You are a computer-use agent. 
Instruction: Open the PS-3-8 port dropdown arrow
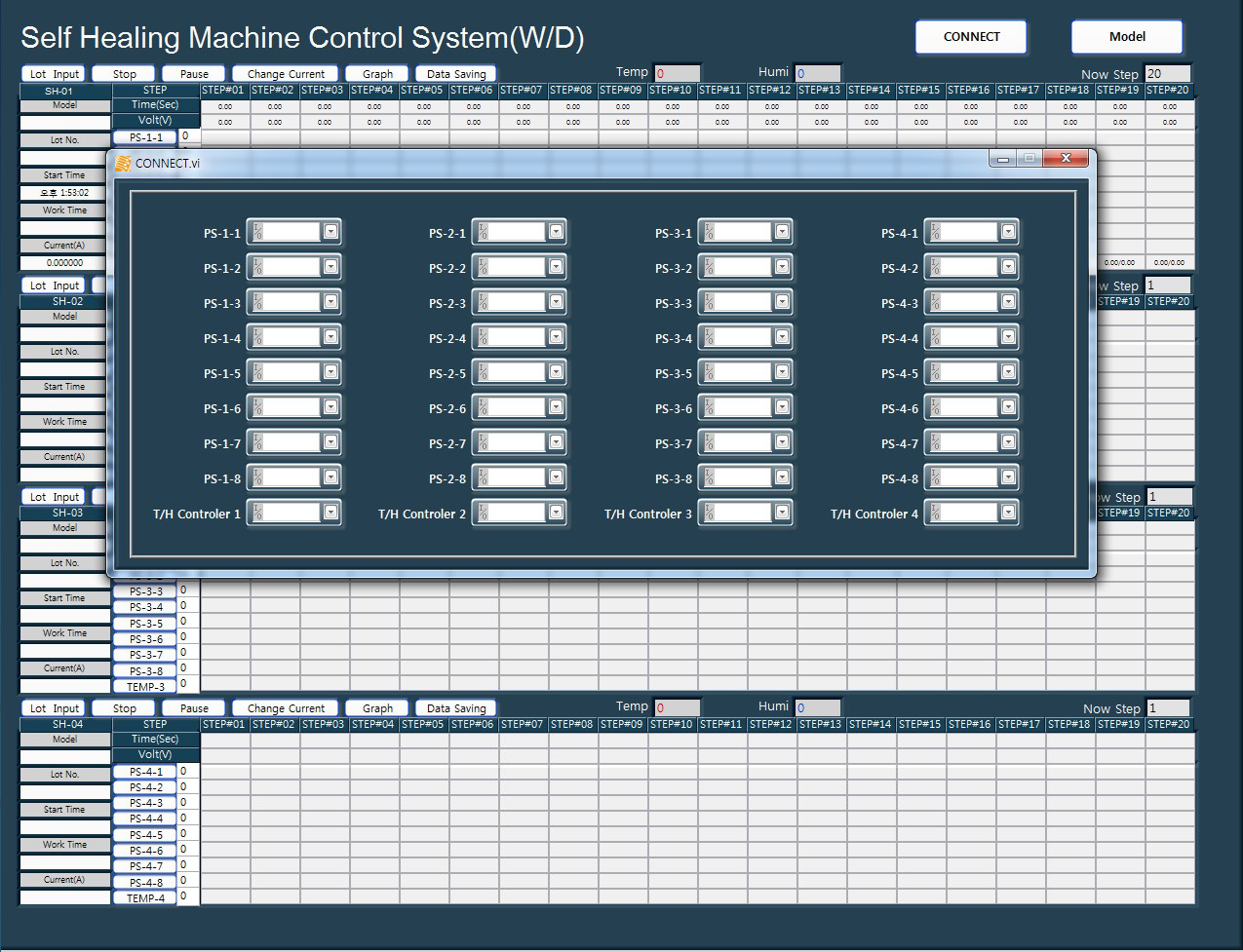point(782,477)
